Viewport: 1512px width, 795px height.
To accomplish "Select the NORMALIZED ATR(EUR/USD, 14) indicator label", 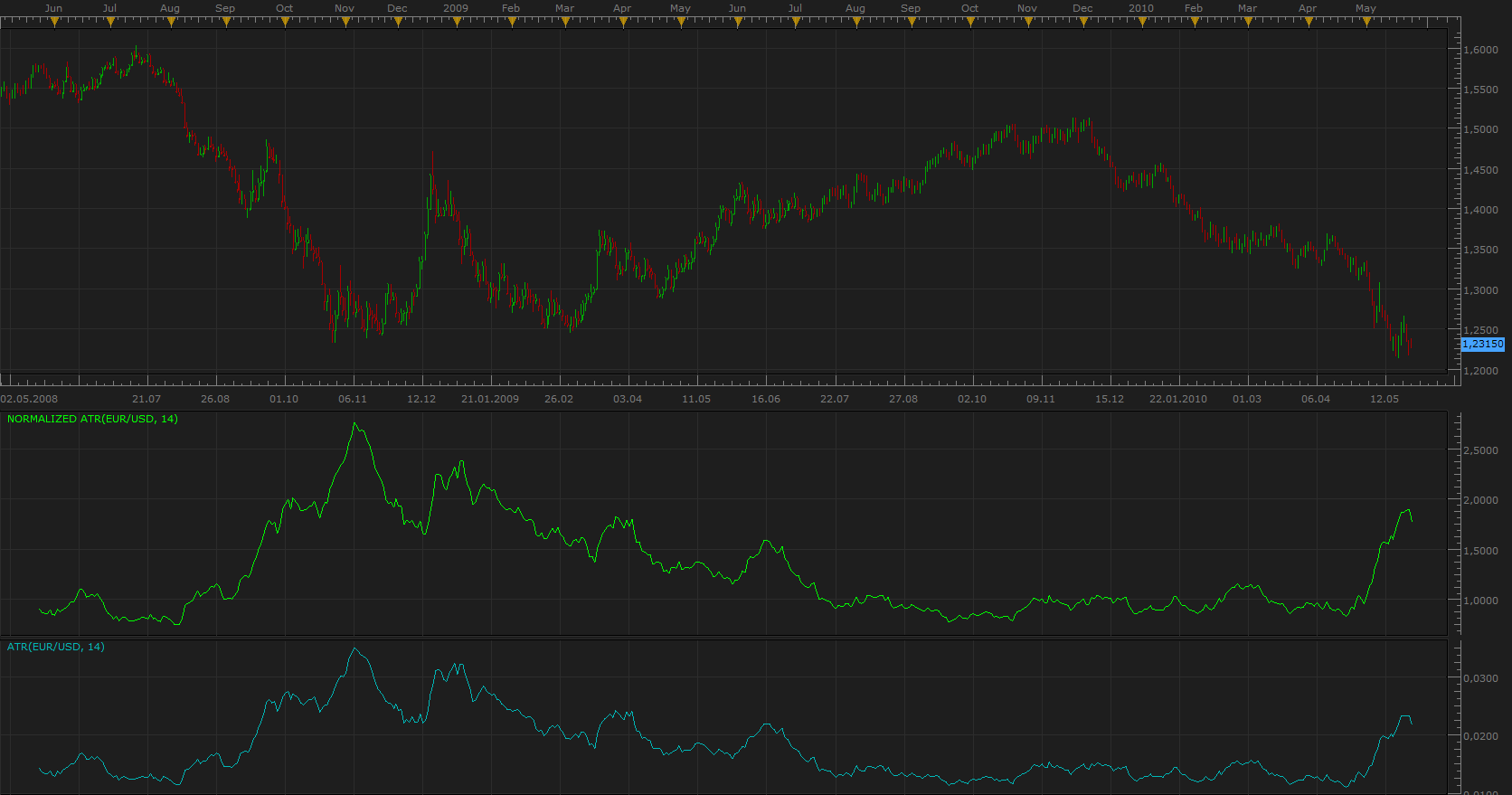I will (92, 419).
